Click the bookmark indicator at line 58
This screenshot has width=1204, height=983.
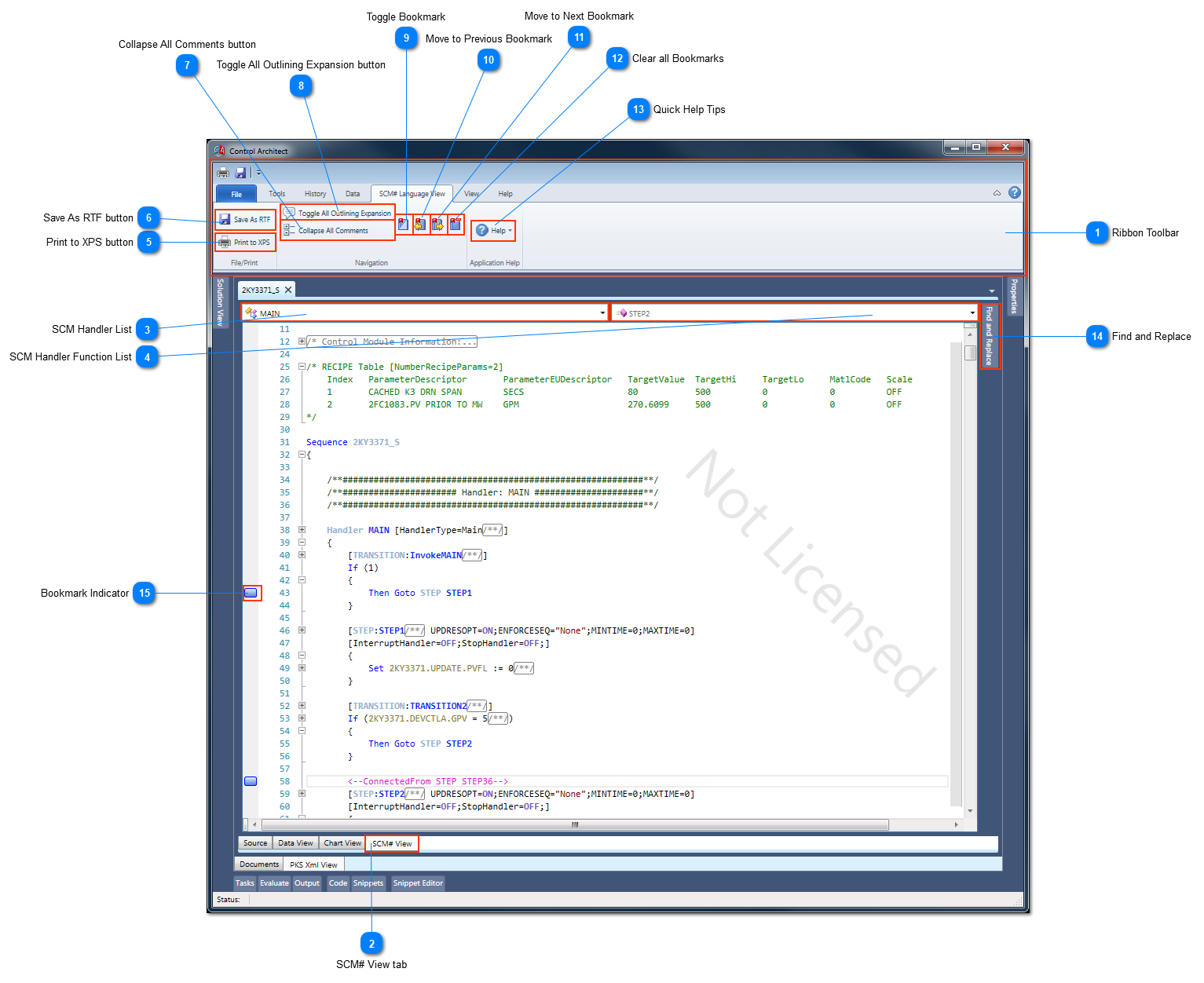coord(251,781)
